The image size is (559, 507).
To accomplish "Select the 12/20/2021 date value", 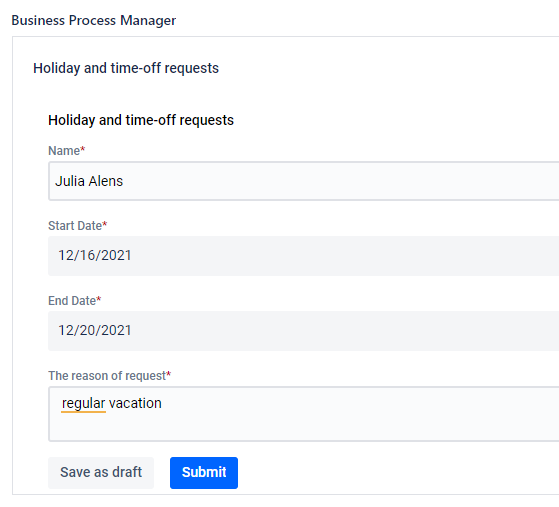I will (95, 331).
